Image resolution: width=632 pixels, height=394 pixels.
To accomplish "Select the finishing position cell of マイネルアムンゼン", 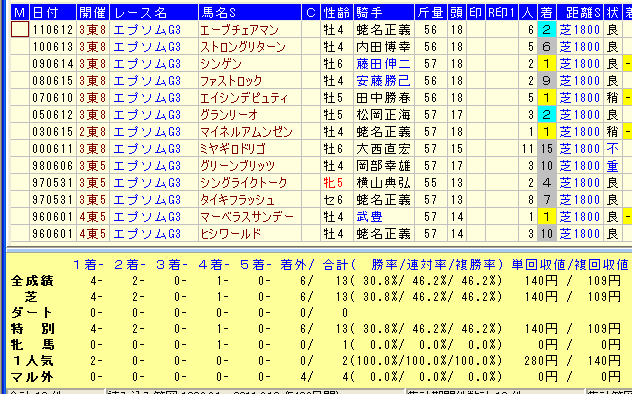I will tap(547, 132).
